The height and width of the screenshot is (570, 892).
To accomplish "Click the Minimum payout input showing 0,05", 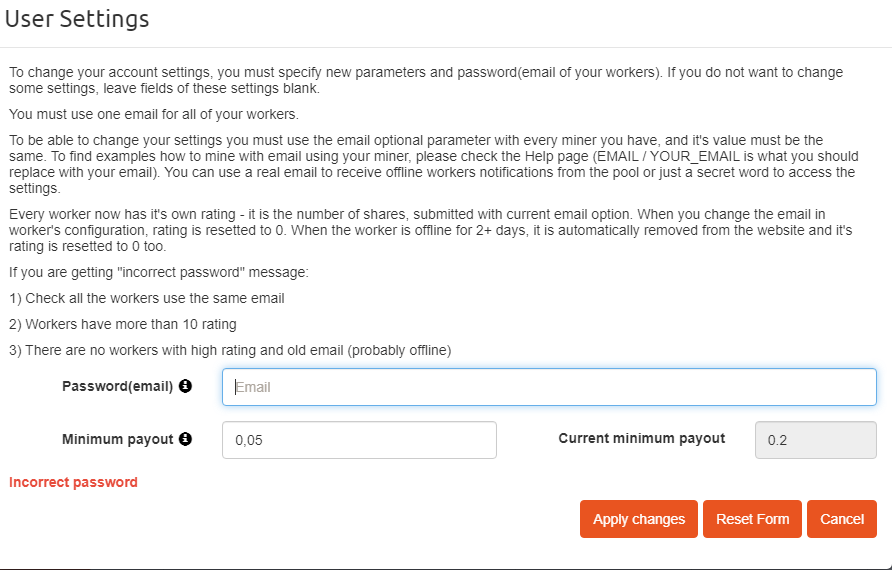I will tap(359, 440).
